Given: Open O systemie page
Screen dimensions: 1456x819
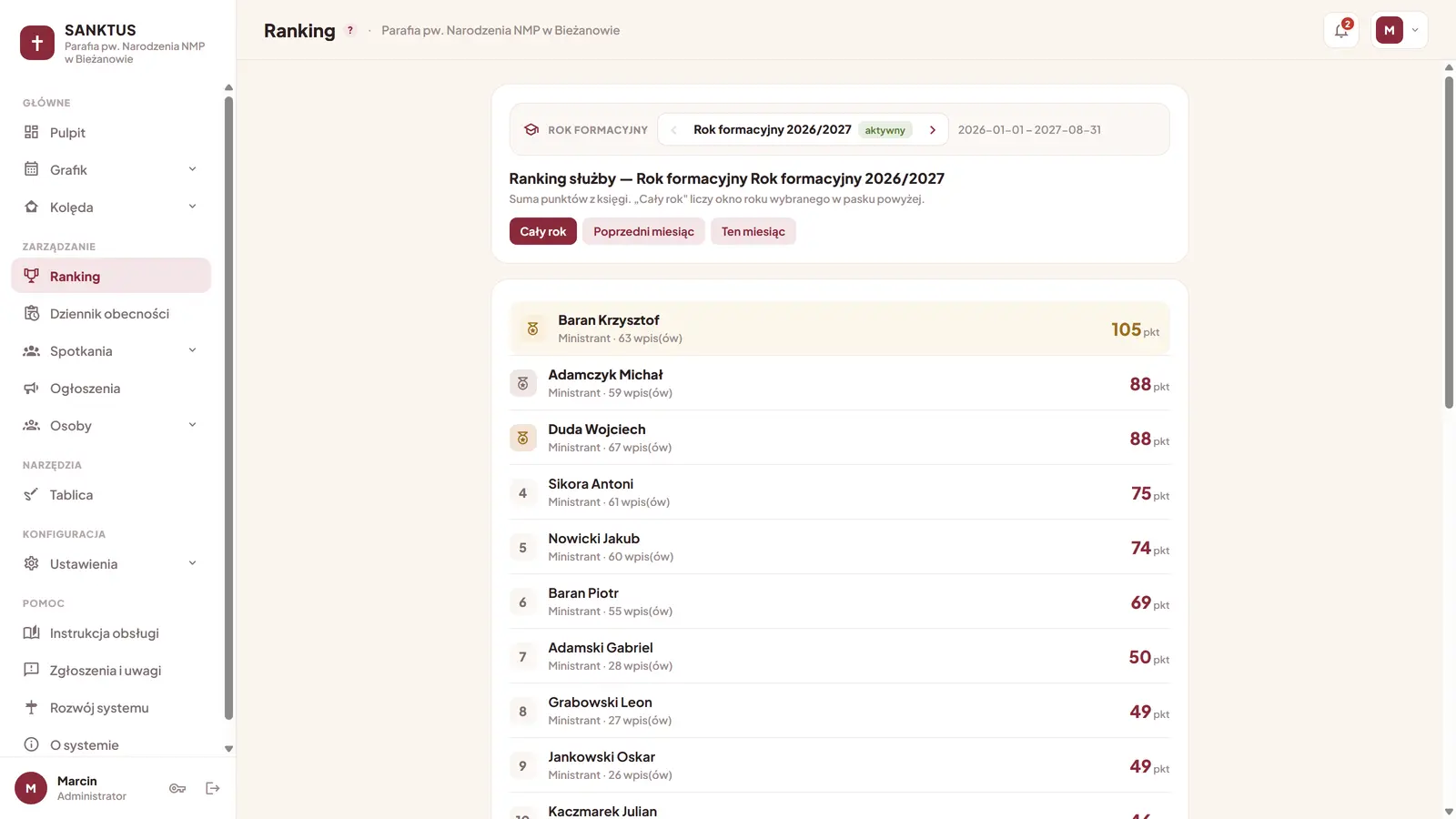Looking at the screenshot, I should [111, 744].
